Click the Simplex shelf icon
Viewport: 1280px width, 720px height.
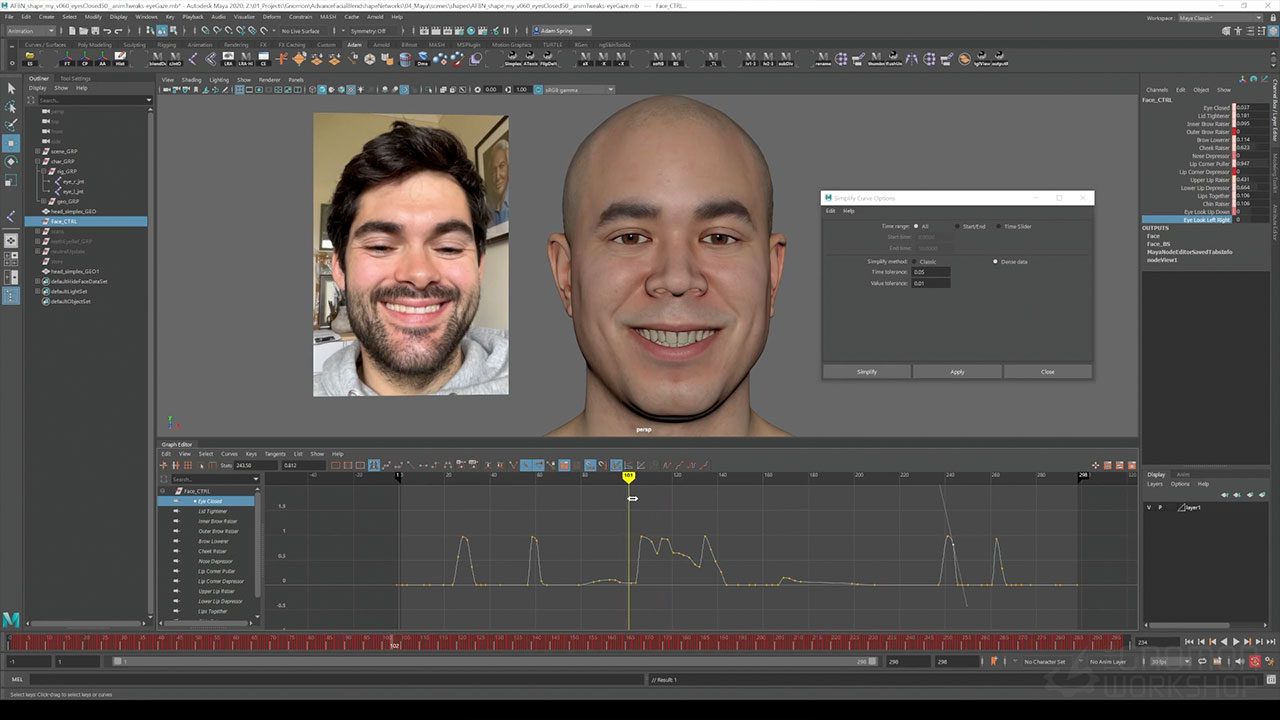pyautogui.click(x=513, y=60)
